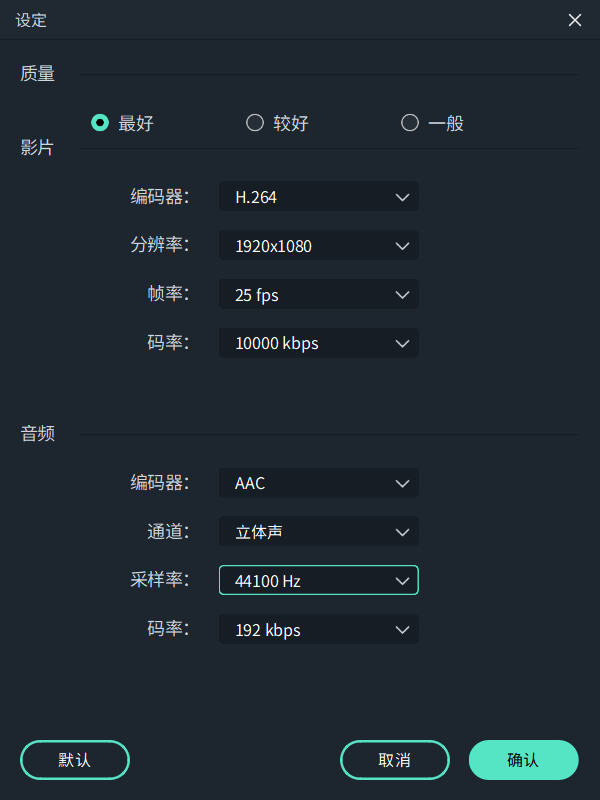The height and width of the screenshot is (800, 600).
Task: Open the sample rate dropdown showing 44100 Hz
Action: point(318,580)
